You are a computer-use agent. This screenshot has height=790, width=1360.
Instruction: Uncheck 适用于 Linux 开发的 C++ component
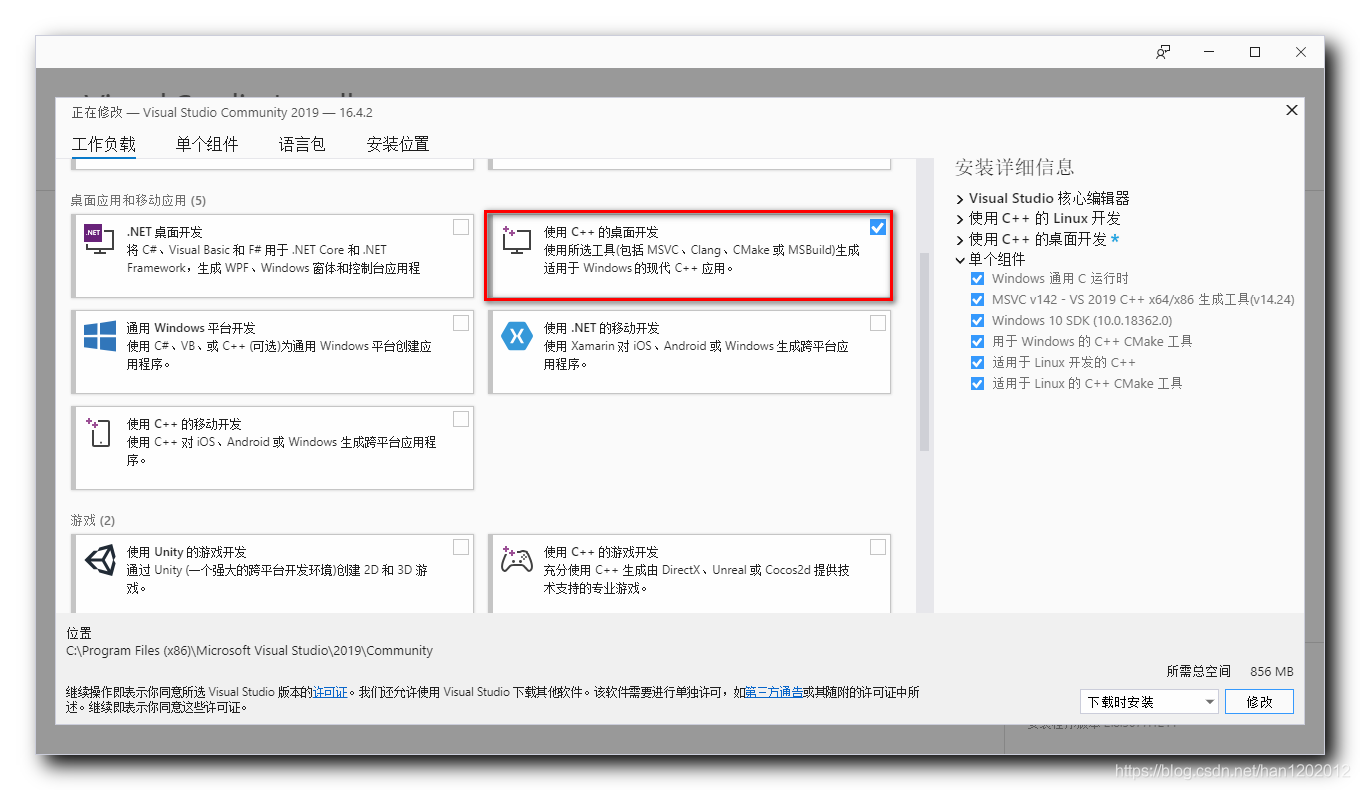(x=977, y=363)
